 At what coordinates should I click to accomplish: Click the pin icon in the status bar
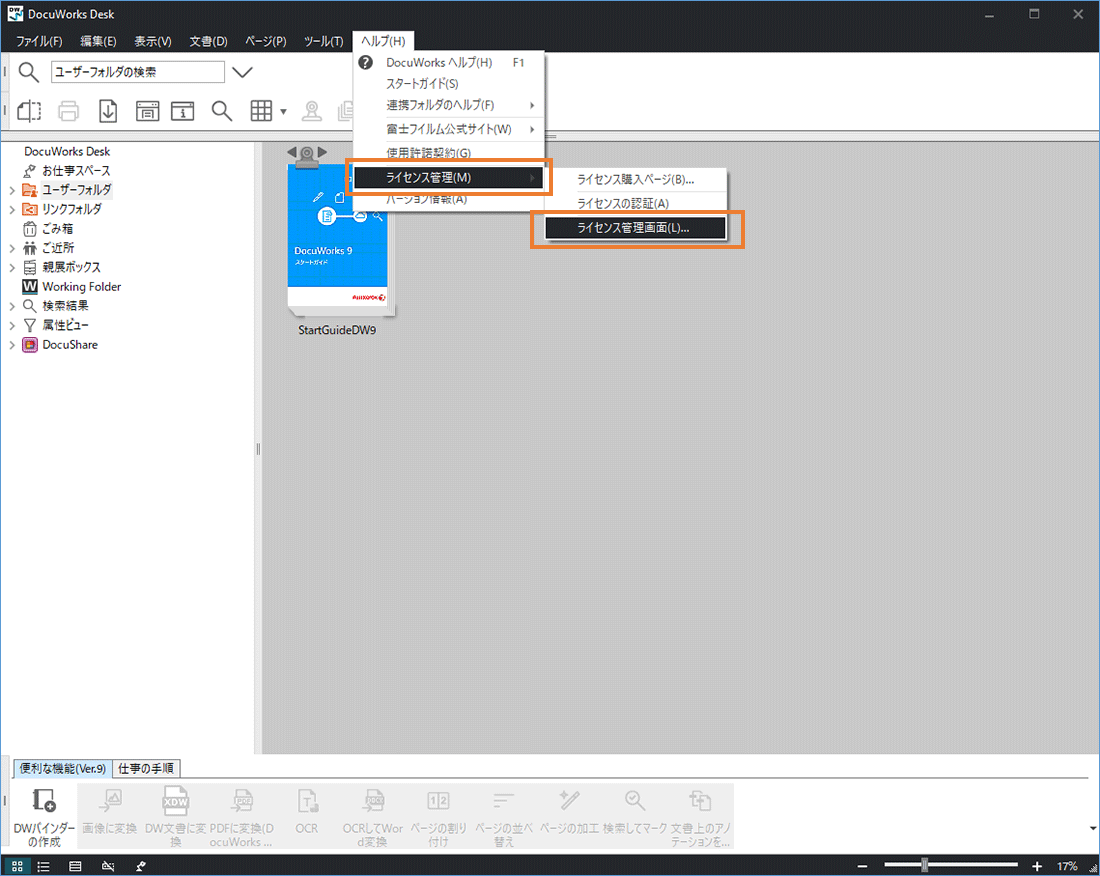click(x=140, y=866)
